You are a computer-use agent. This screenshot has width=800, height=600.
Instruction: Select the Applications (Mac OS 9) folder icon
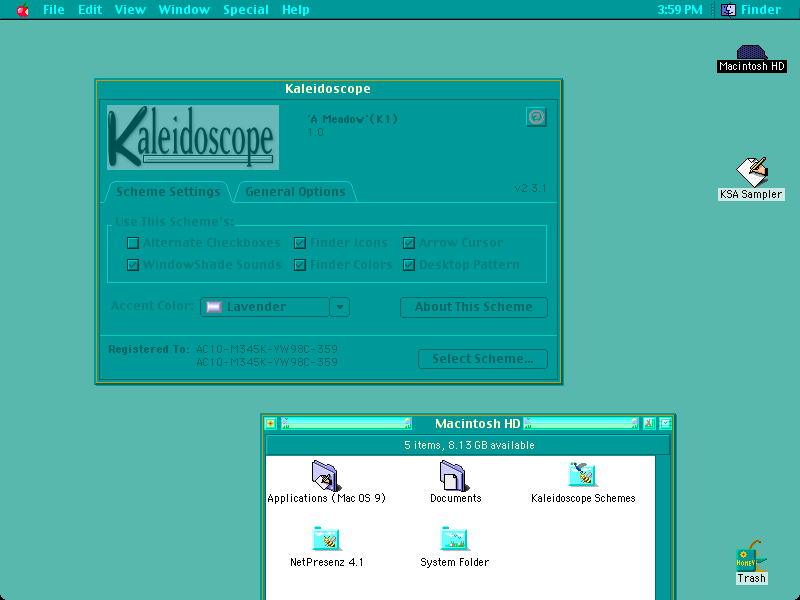point(326,476)
